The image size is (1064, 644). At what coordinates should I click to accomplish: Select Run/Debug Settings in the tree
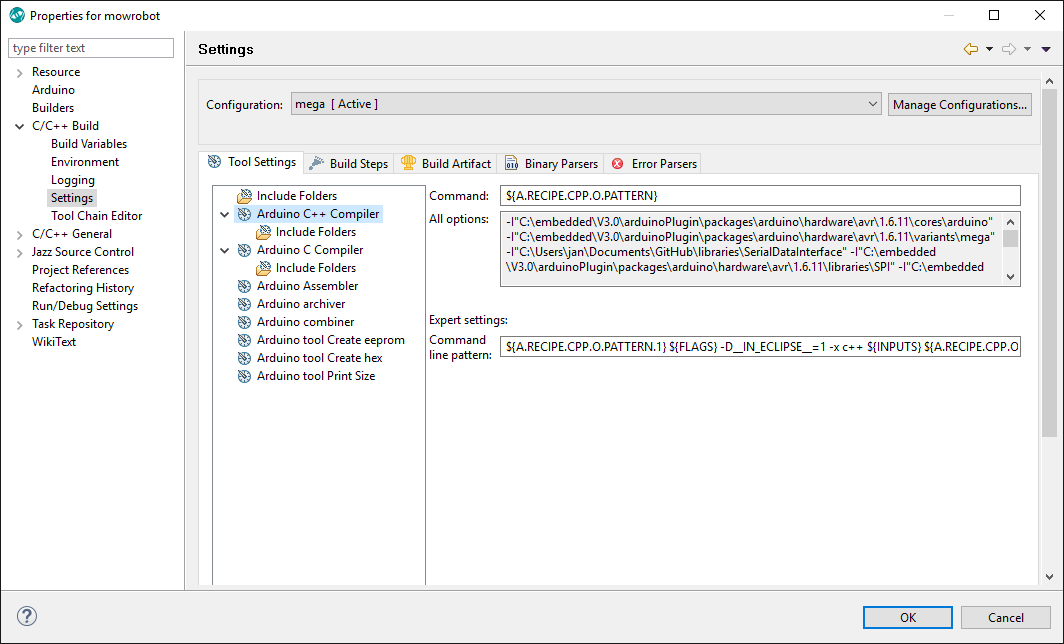[85, 306]
